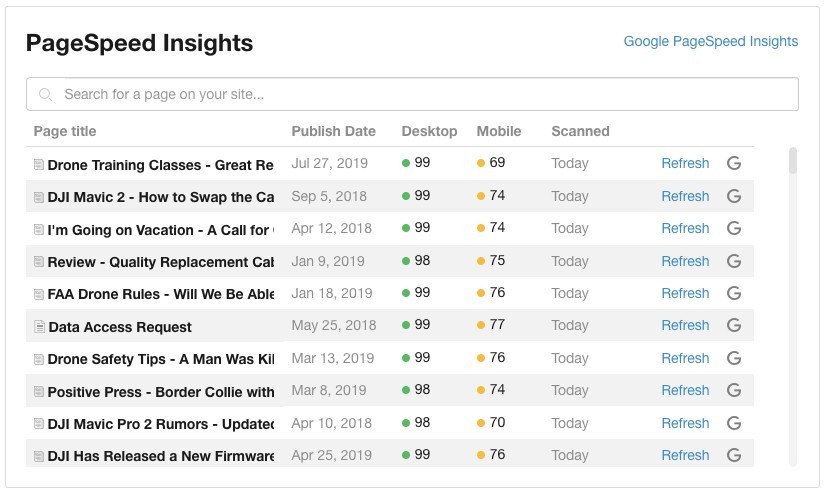This screenshot has height=492, width=826.
Task: Open Data Access Request title
Action: 120,327
